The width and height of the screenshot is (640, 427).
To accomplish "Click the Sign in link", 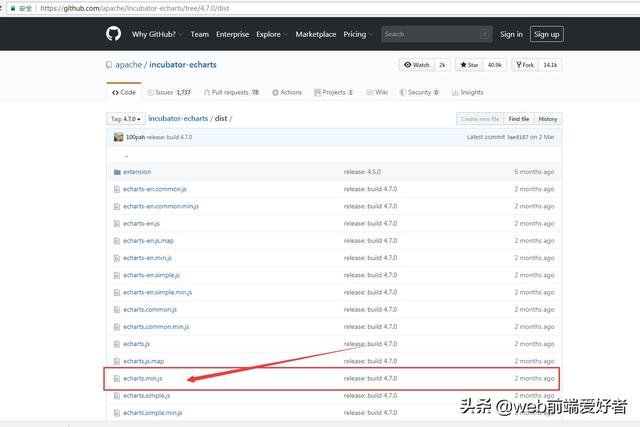I will coord(511,34).
